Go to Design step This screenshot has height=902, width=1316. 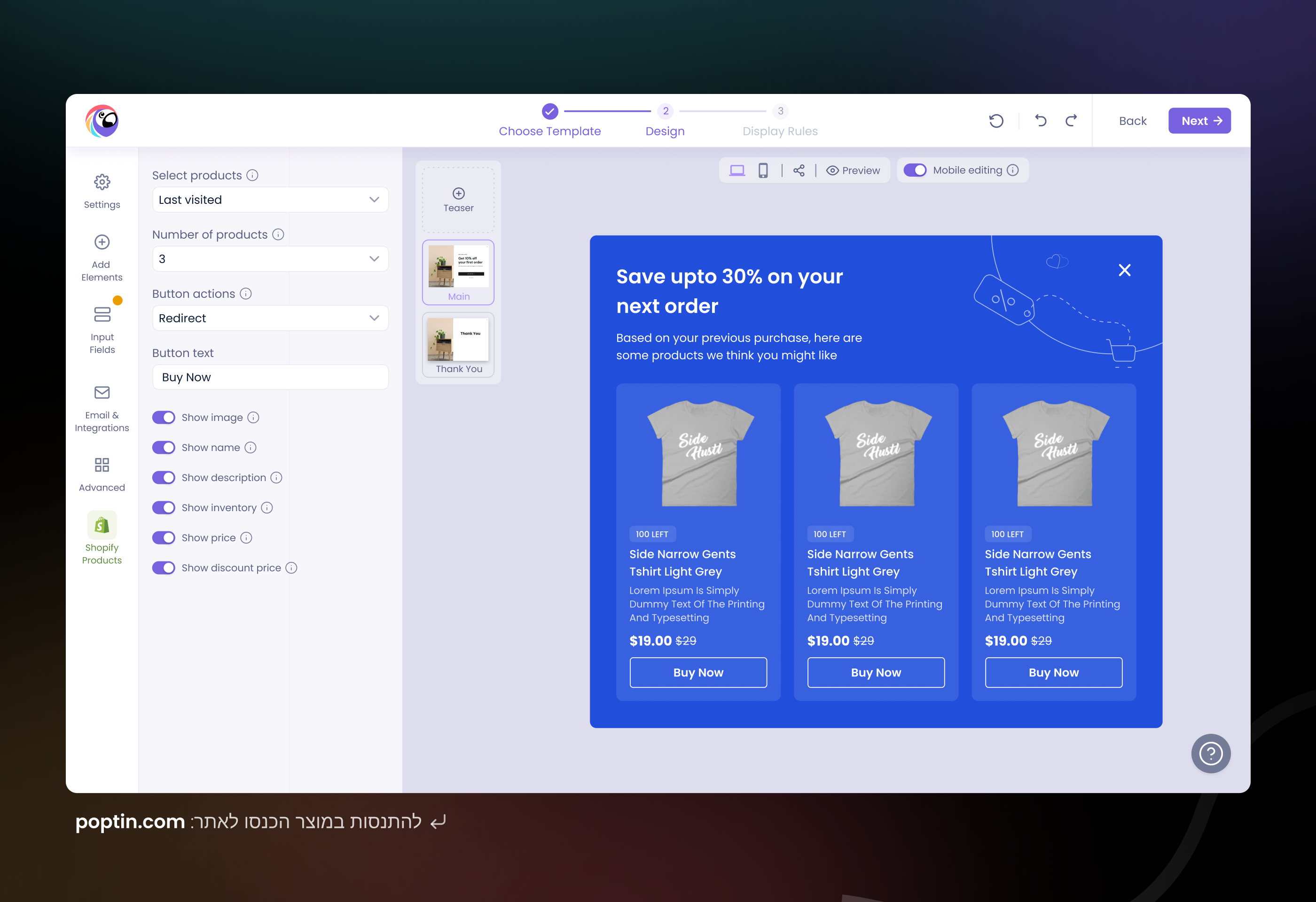[x=666, y=121]
